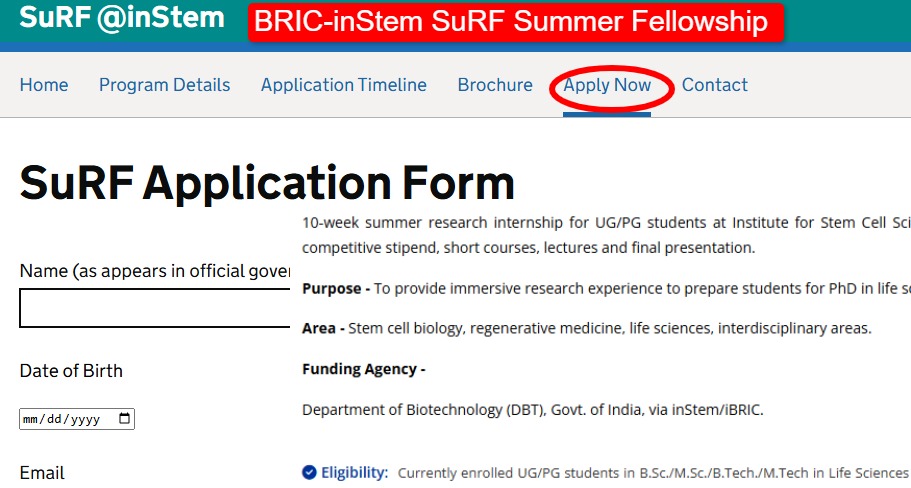
Task: Click the Name field label text
Action: pyautogui.click(x=150, y=272)
